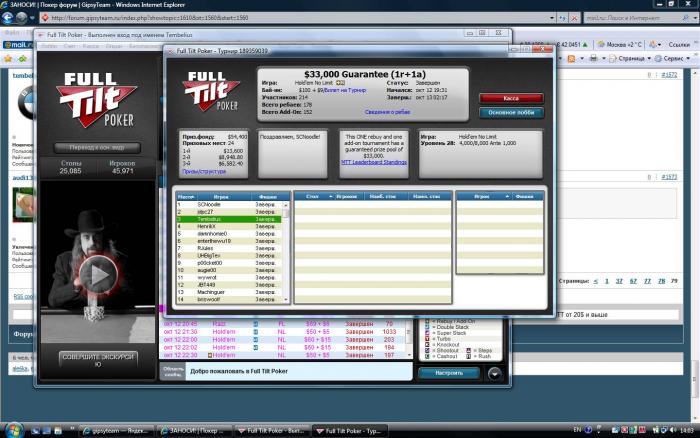Open the address bar history dropdown
The height and width of the screenshot is (438, 700).
click(552, 18)
